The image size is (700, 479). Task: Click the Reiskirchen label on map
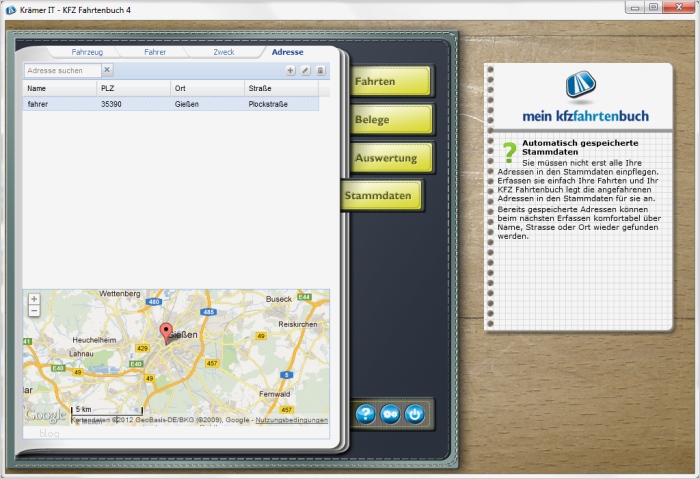pyautogui.click(x=297, y=324)
